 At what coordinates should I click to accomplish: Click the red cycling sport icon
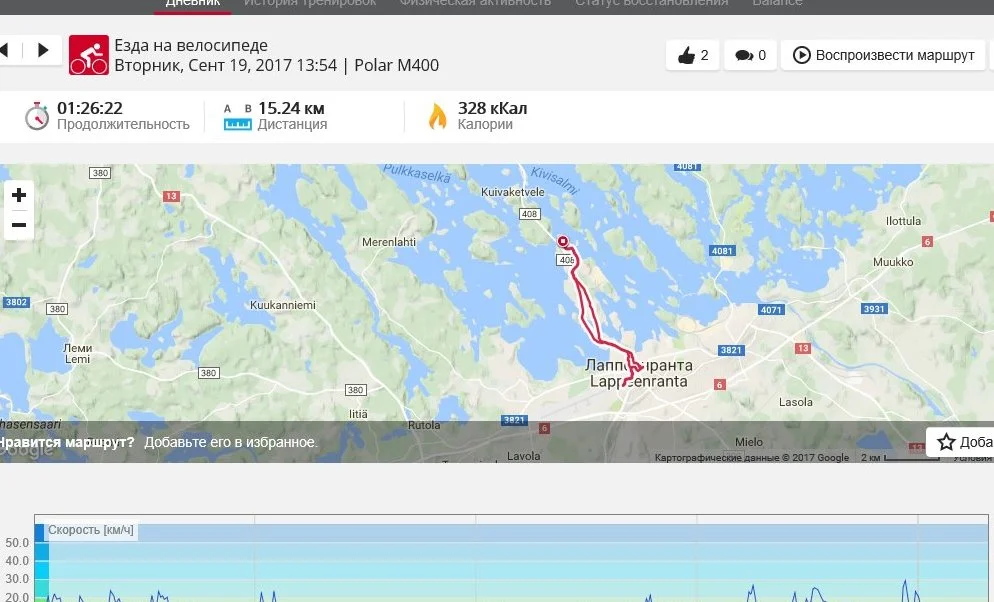point(89,55)
